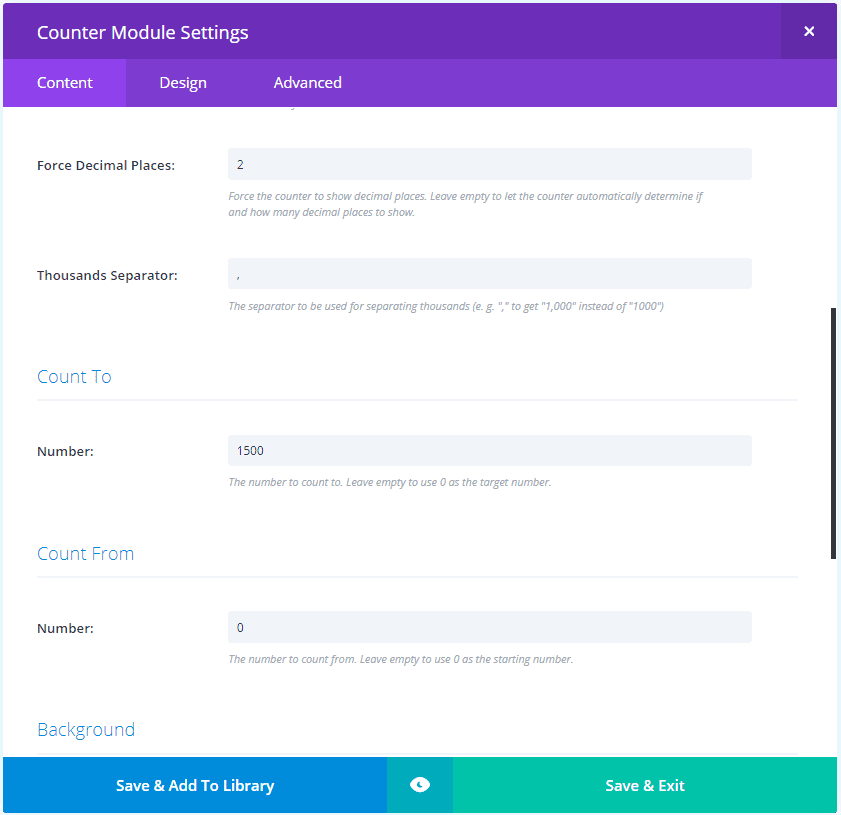The width and height of the screenshot is (841, 815).
Task: Open the Advanced tab
Action: tap(307, 83)
